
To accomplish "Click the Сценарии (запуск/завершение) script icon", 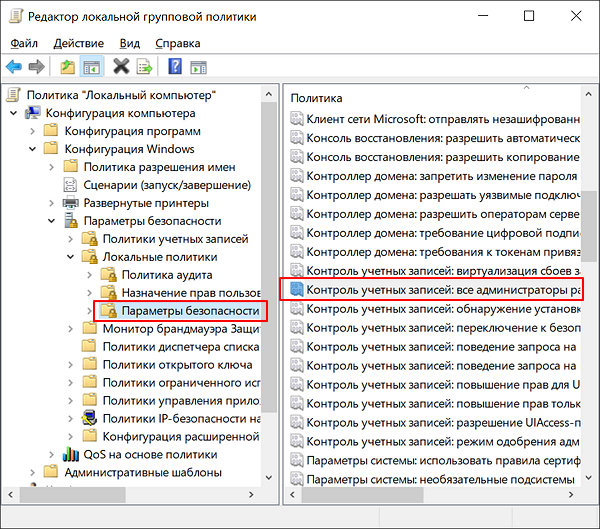I will point(70,185).
